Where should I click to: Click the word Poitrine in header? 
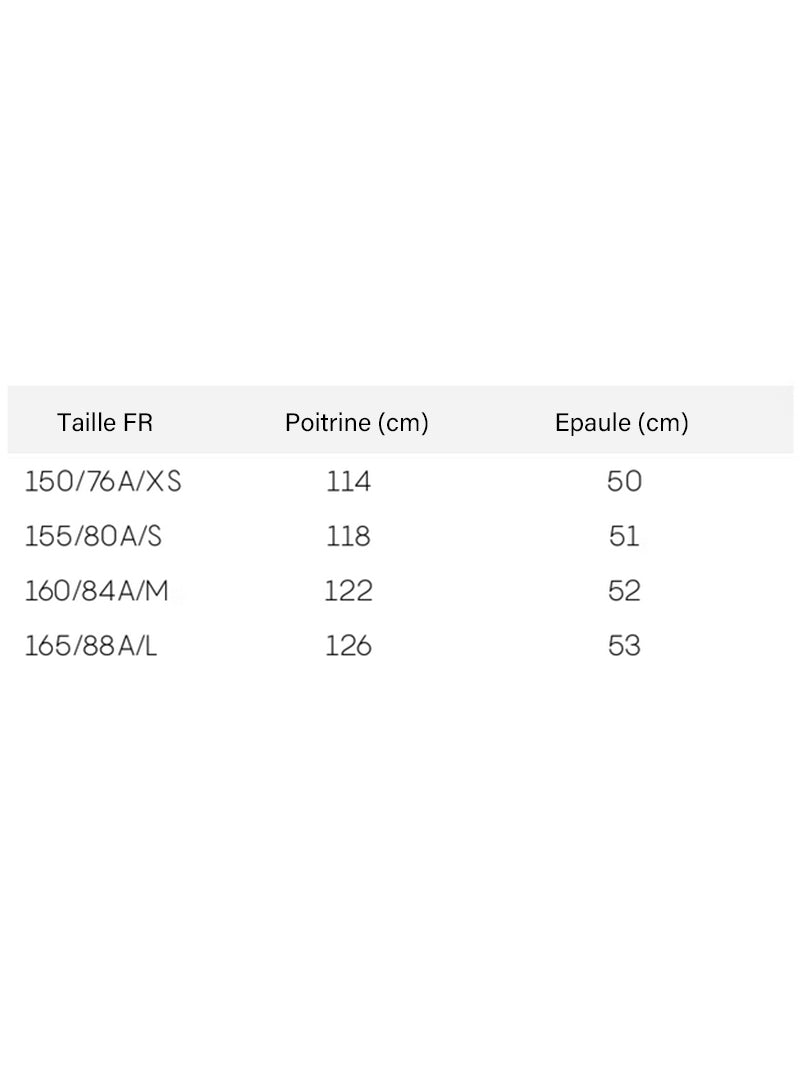click(x=328, y=422)
